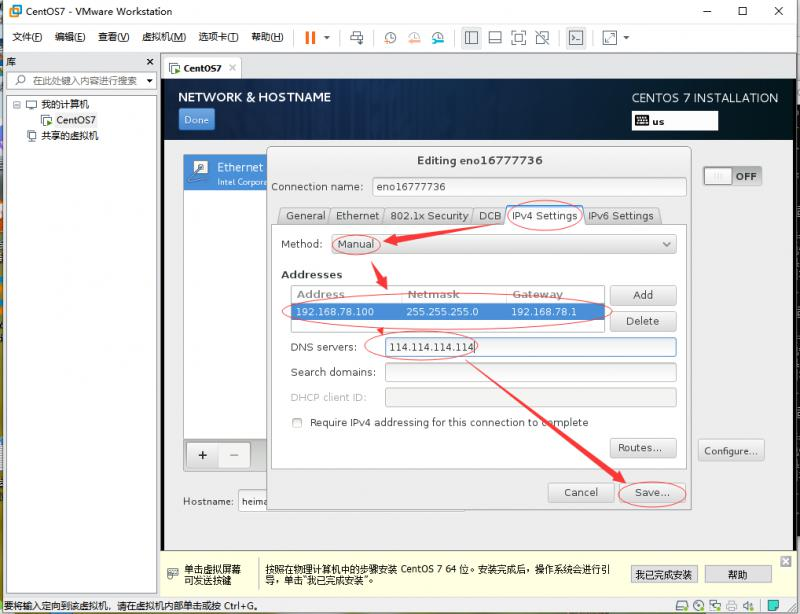Select gateway cell 192.168.78.1
Screen dimensions: 800x614
coord(544,312)
